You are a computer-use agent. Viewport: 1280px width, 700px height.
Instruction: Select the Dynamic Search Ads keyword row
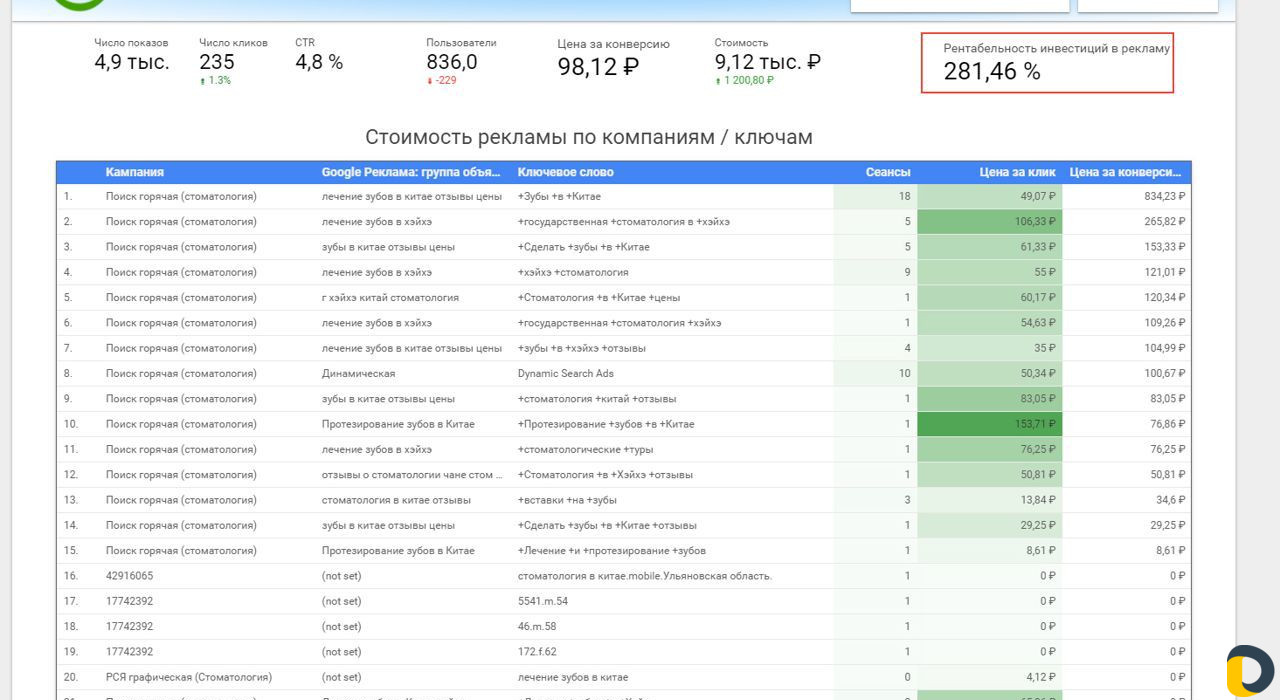click(565, 374)
